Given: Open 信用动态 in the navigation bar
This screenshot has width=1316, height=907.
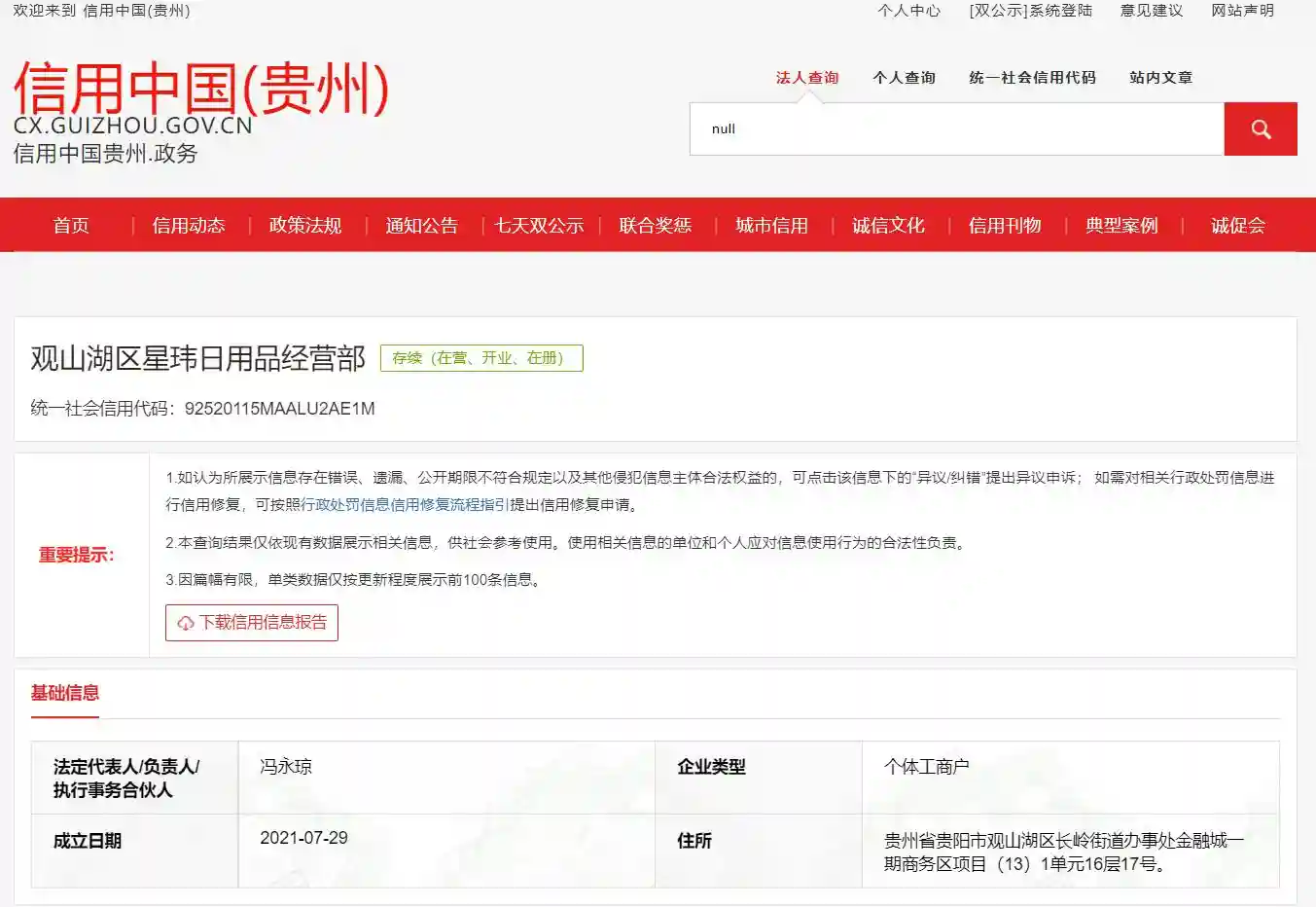Looking at the screenshot, I should tap(189, 226).
